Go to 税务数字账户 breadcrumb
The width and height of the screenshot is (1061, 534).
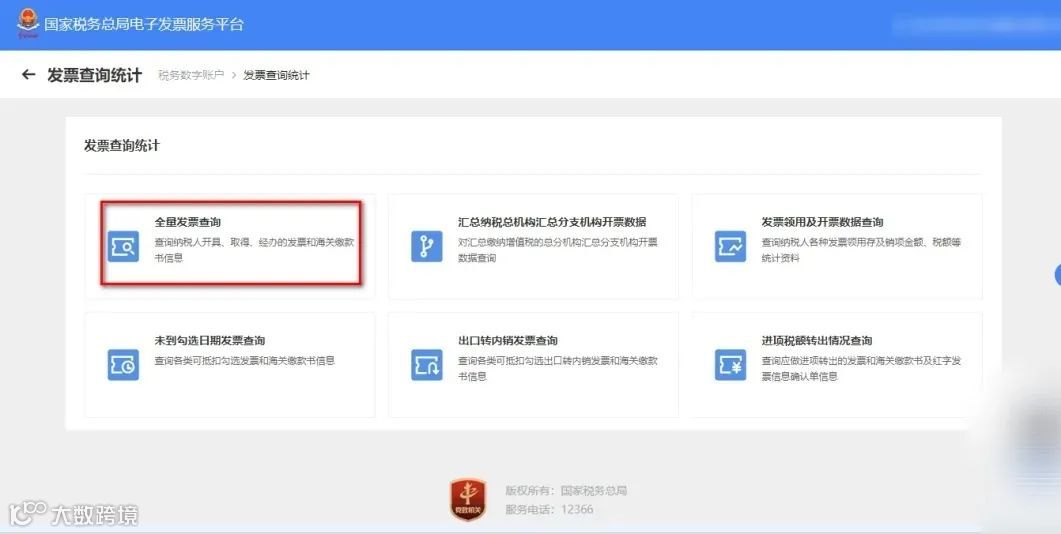point(191,75)
